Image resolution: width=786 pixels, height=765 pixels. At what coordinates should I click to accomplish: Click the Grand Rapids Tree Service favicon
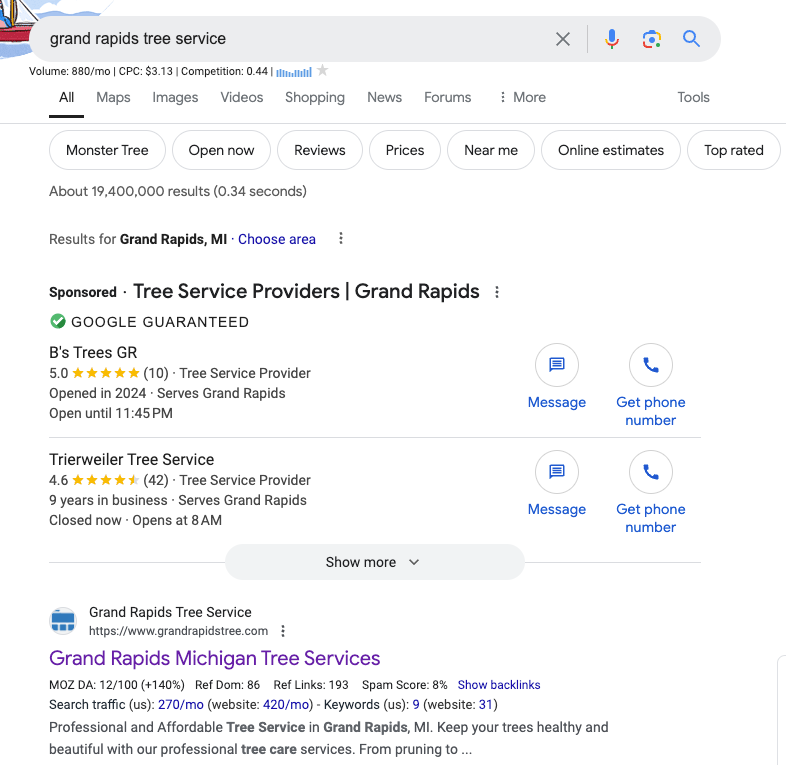(63, 621)
